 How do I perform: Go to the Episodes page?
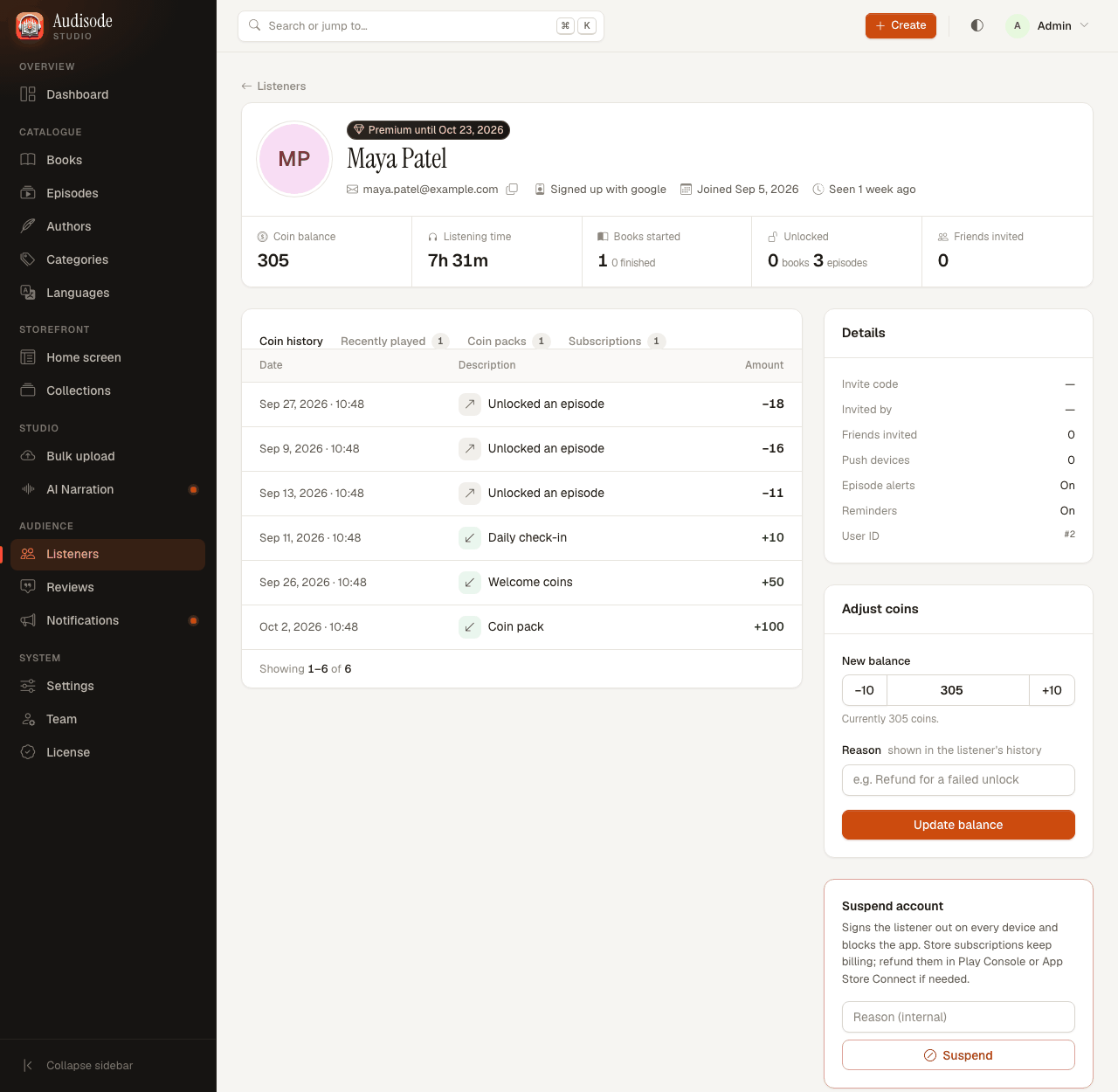[108, 193]
